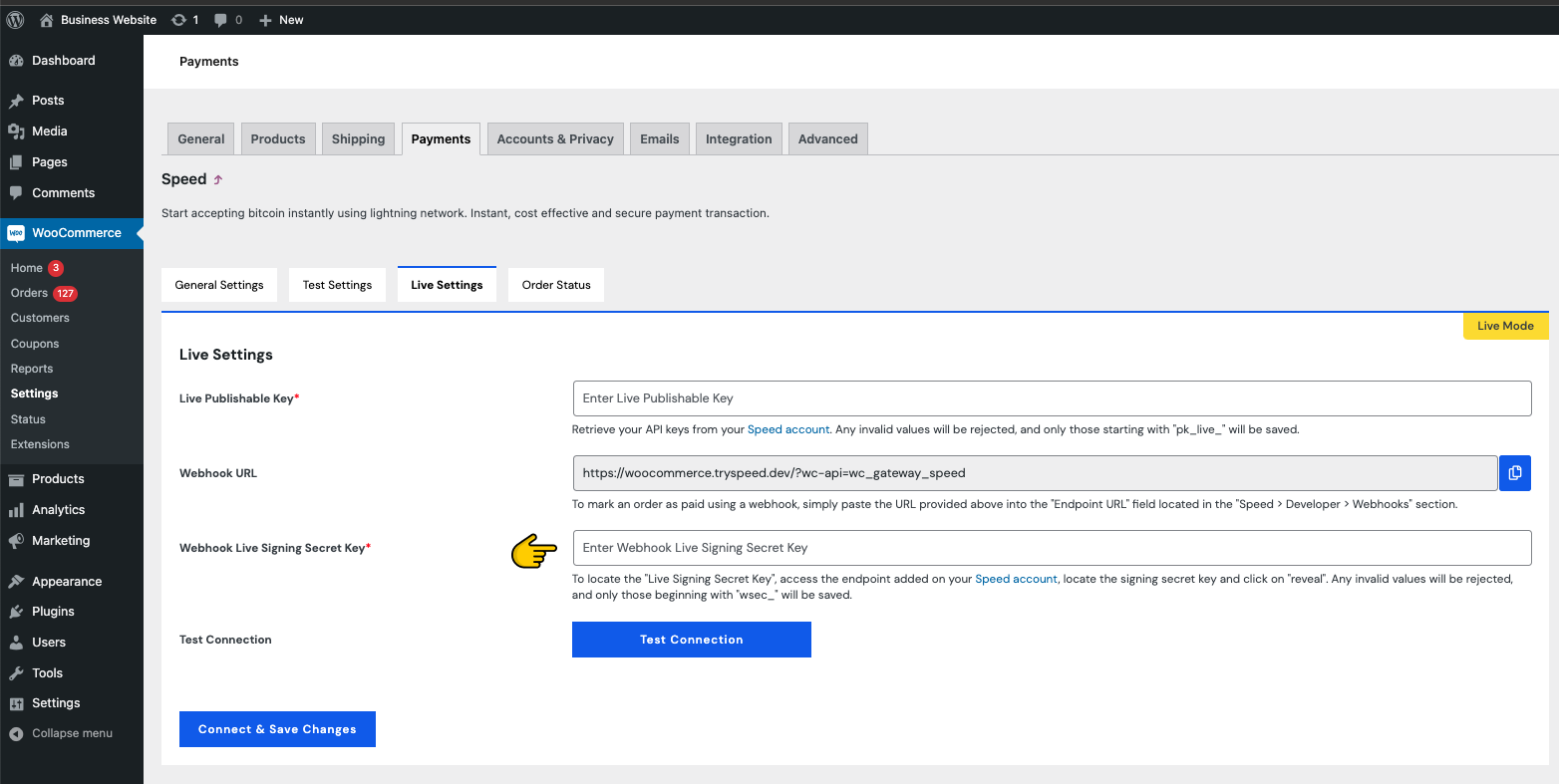Open Plugins plug icon
Viewport: 1559px width, 784px height.
(x=16, y=612)
